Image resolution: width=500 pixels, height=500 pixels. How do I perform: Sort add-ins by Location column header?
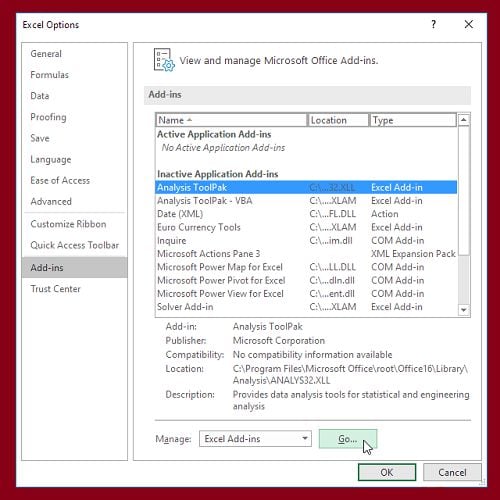click(x=338, y=120)
